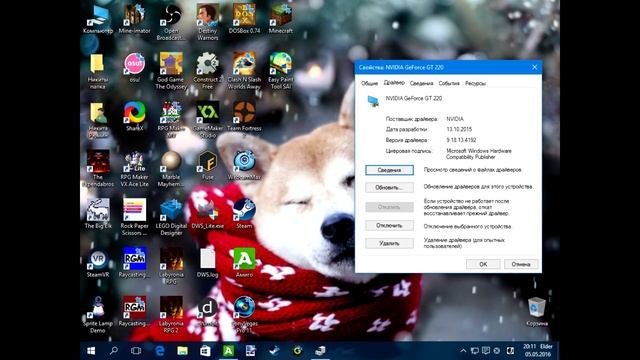Select the WebcamMax icon
The width and height of the screenshot is (640, 360).
244,165
